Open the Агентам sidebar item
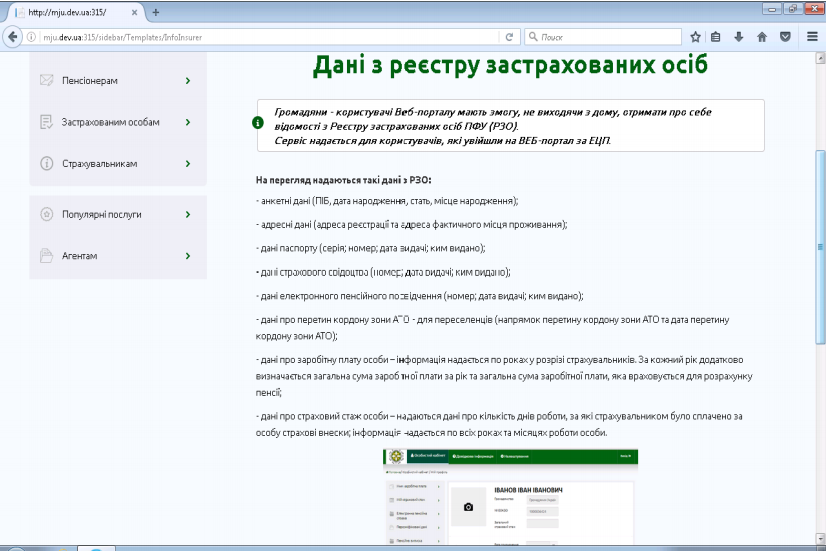This screenshot has height=552, width=826. click(118, 256)
